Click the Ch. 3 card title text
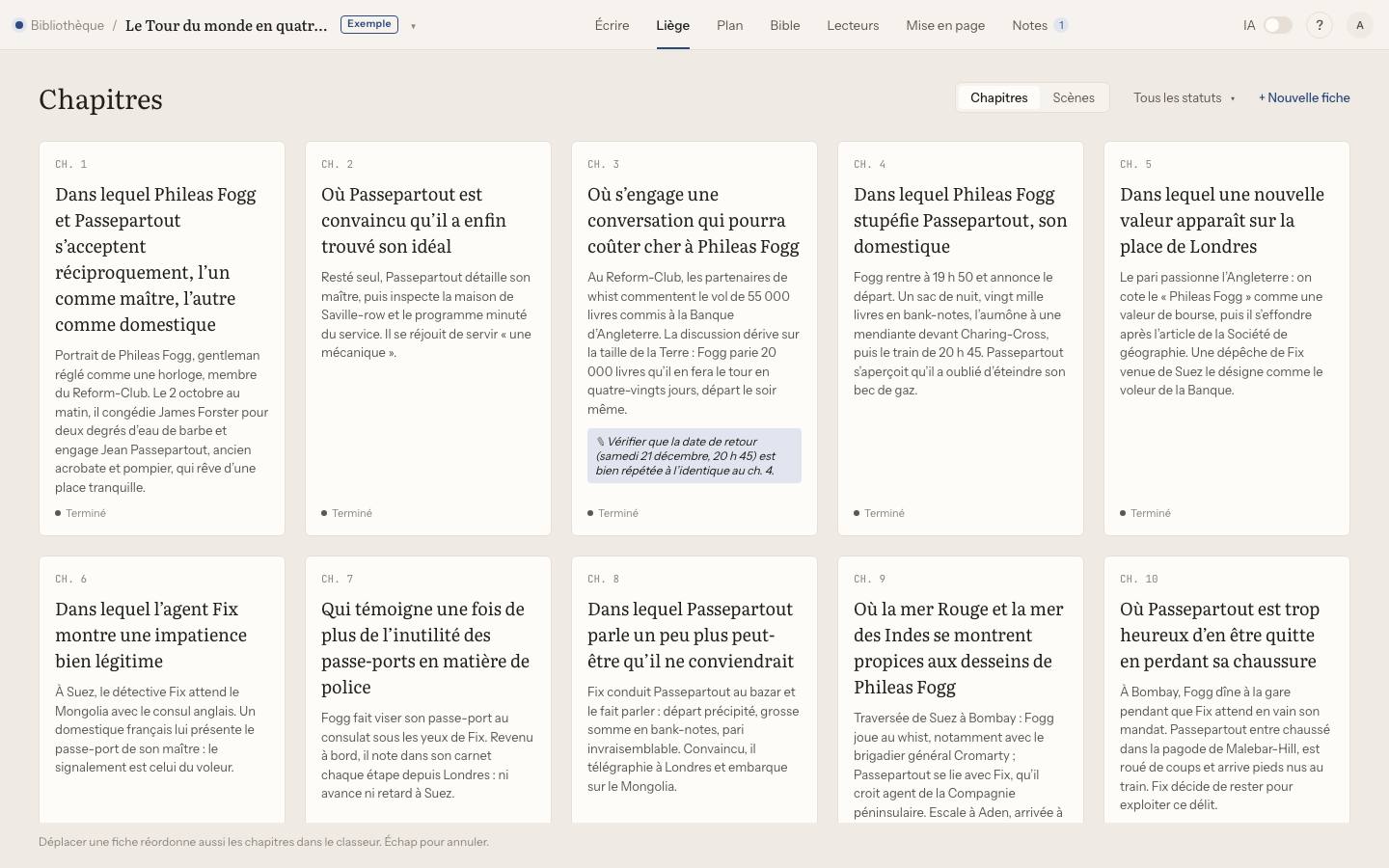The height and width of the screenshot is (868, 1389). [x=694, y=220]
